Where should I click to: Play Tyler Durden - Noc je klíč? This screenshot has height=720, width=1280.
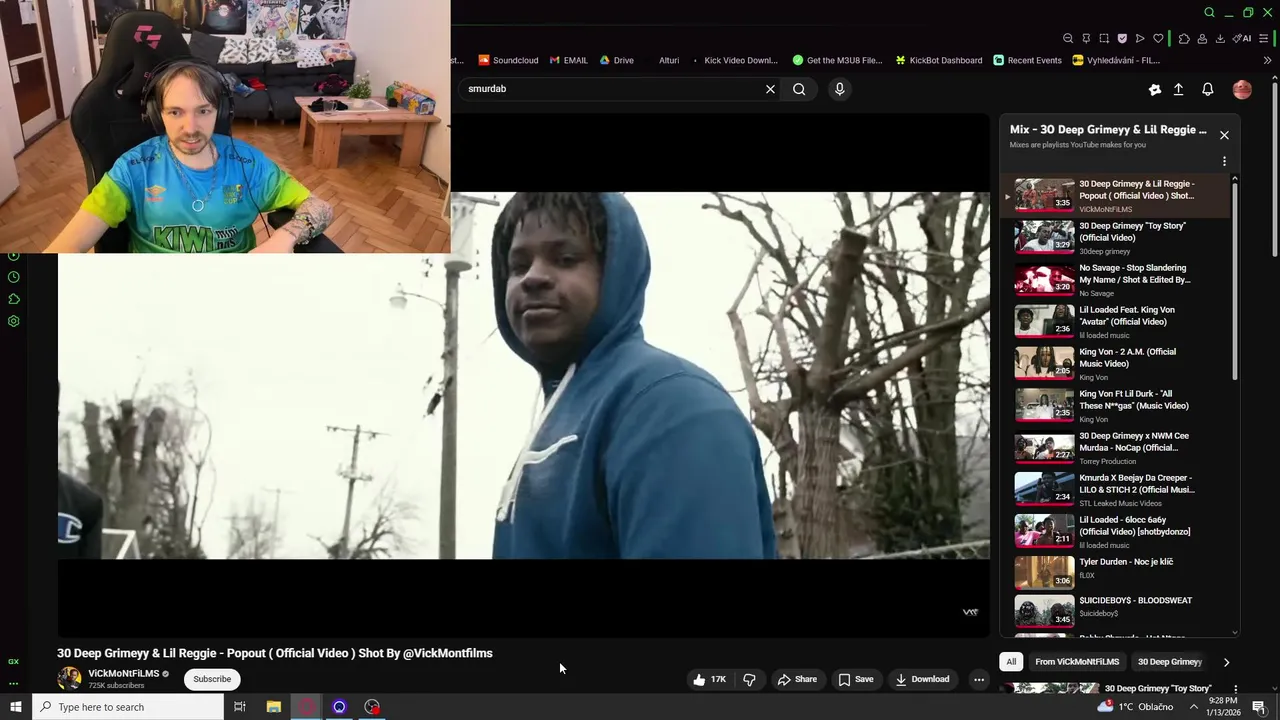[x=1115, y=572]
